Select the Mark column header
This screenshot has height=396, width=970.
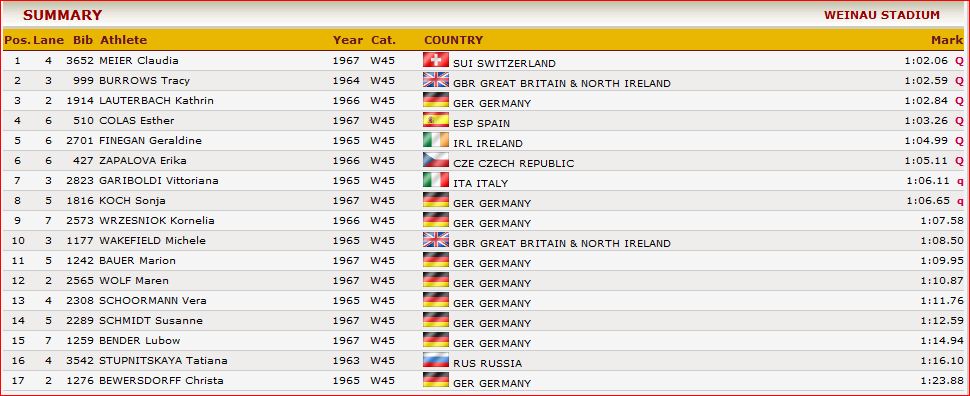tap(947, 40)
